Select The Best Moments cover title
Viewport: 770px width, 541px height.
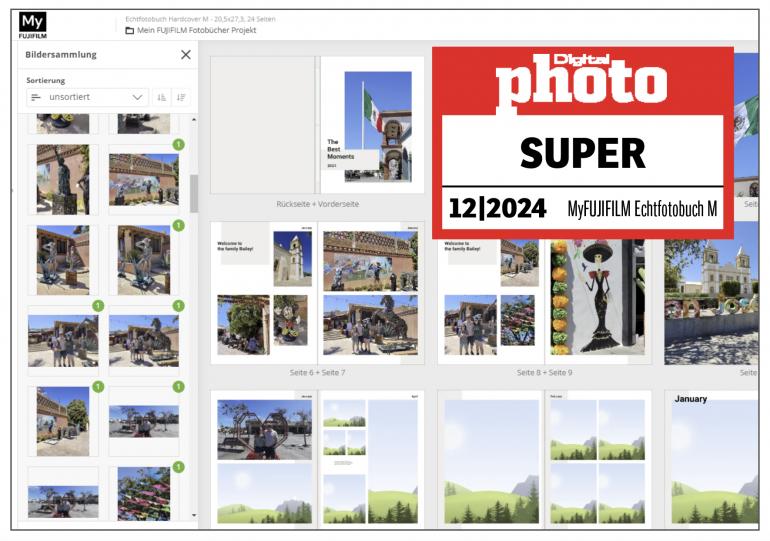340,149
